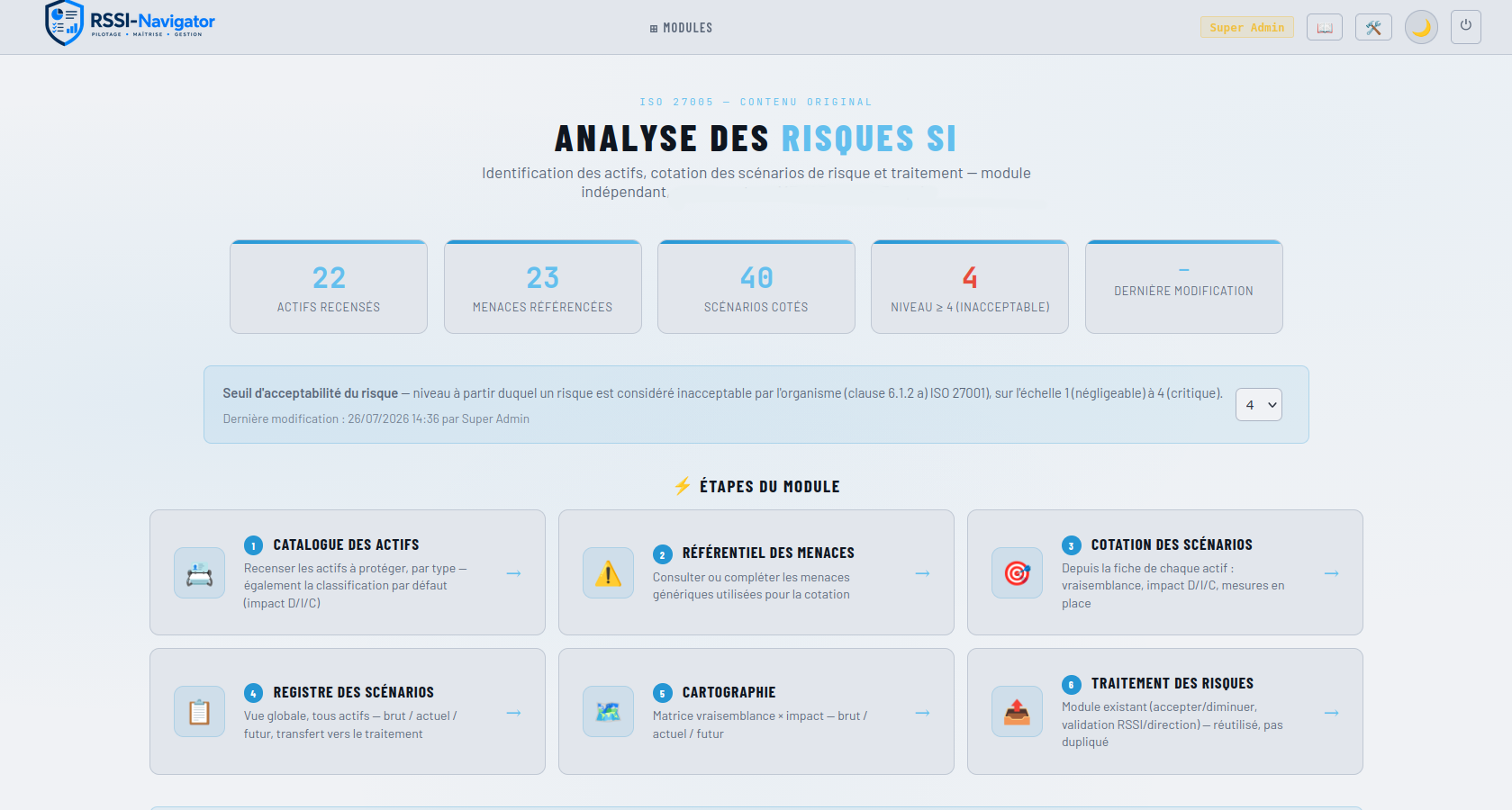
Task: Open the documentation book icon
Action: 1325,27
